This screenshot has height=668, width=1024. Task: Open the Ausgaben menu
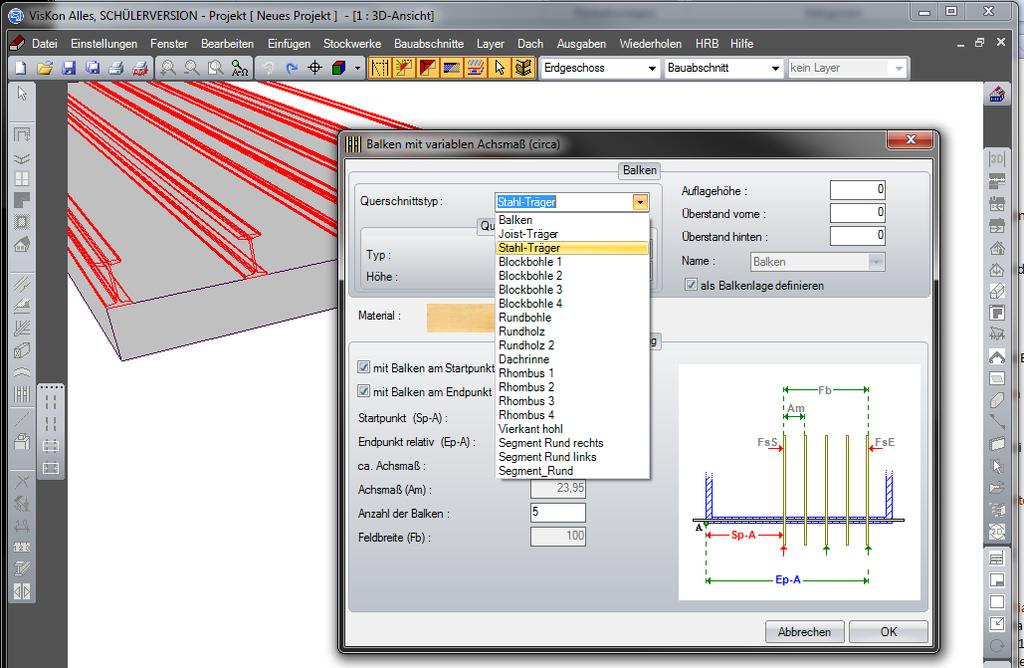click(581, 44)
